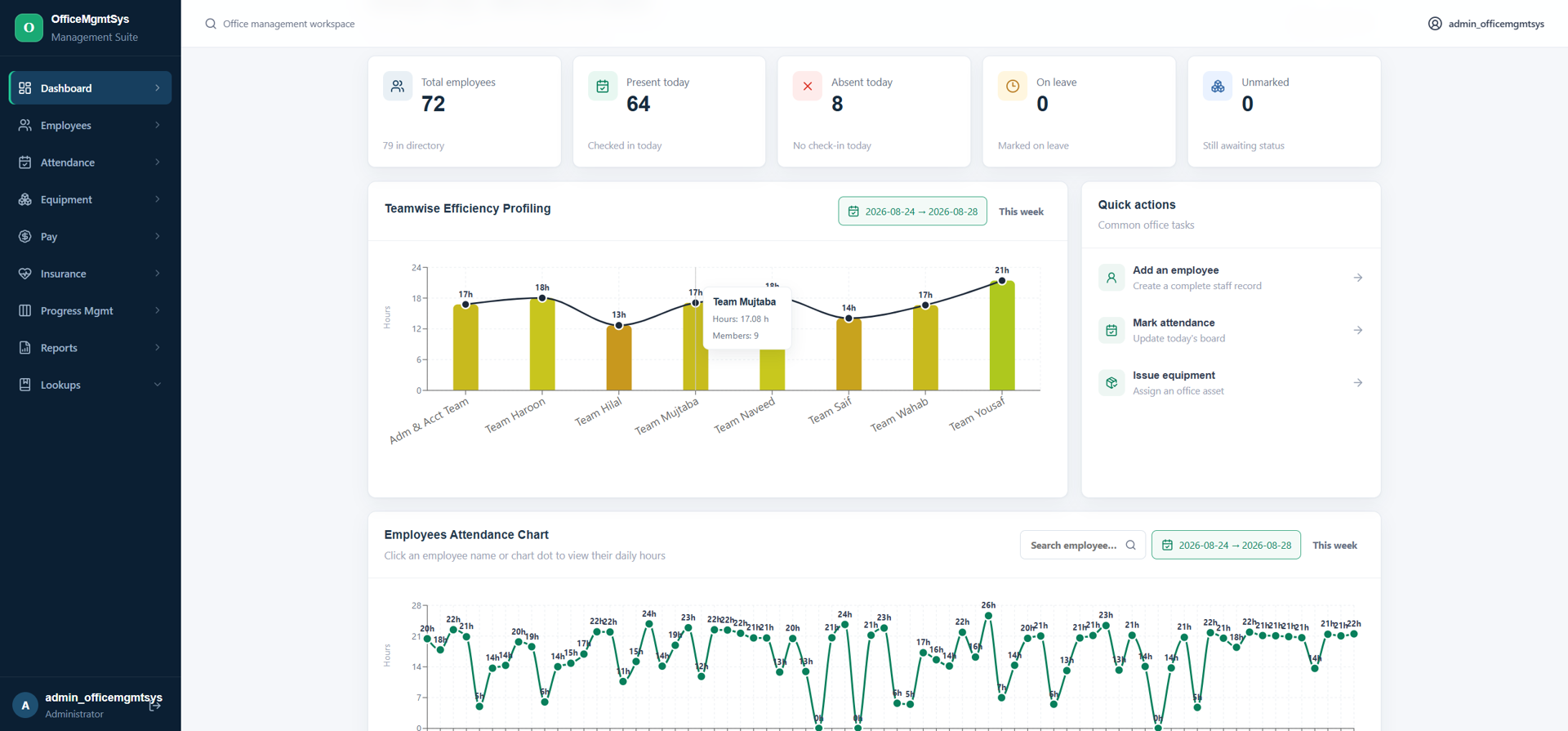Click the Equipment icon in sidebar
This screenshot has height=731, width=1568.
click(25, 199)
